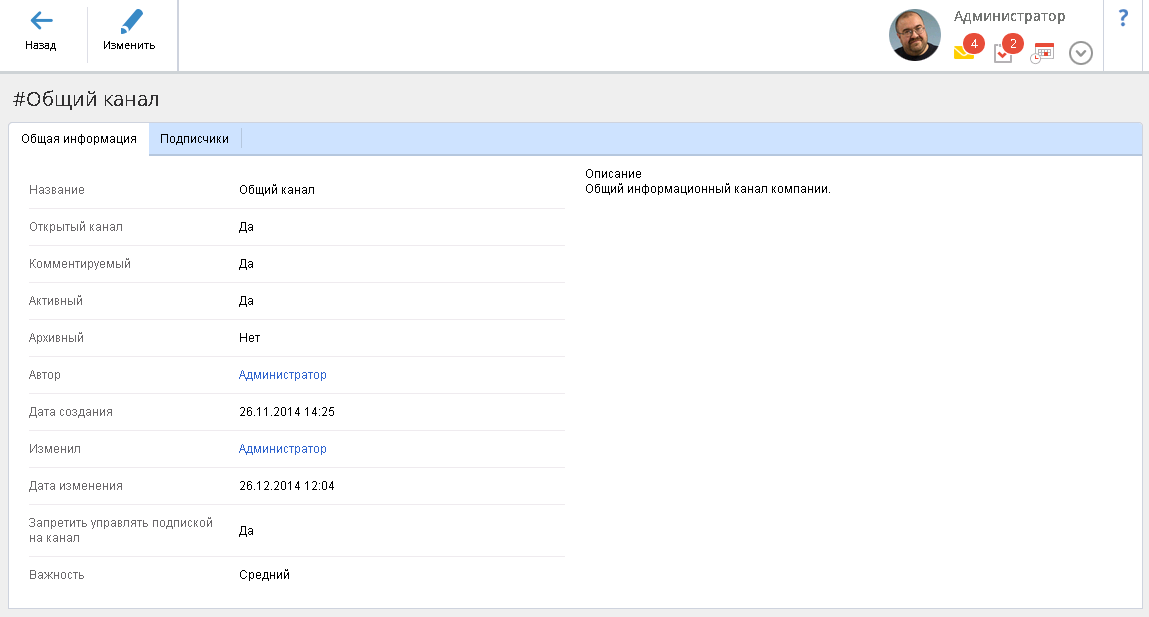Click the Важность value Средний
Viewport: 1149px width, 617px height.
(x=264, y=575)
